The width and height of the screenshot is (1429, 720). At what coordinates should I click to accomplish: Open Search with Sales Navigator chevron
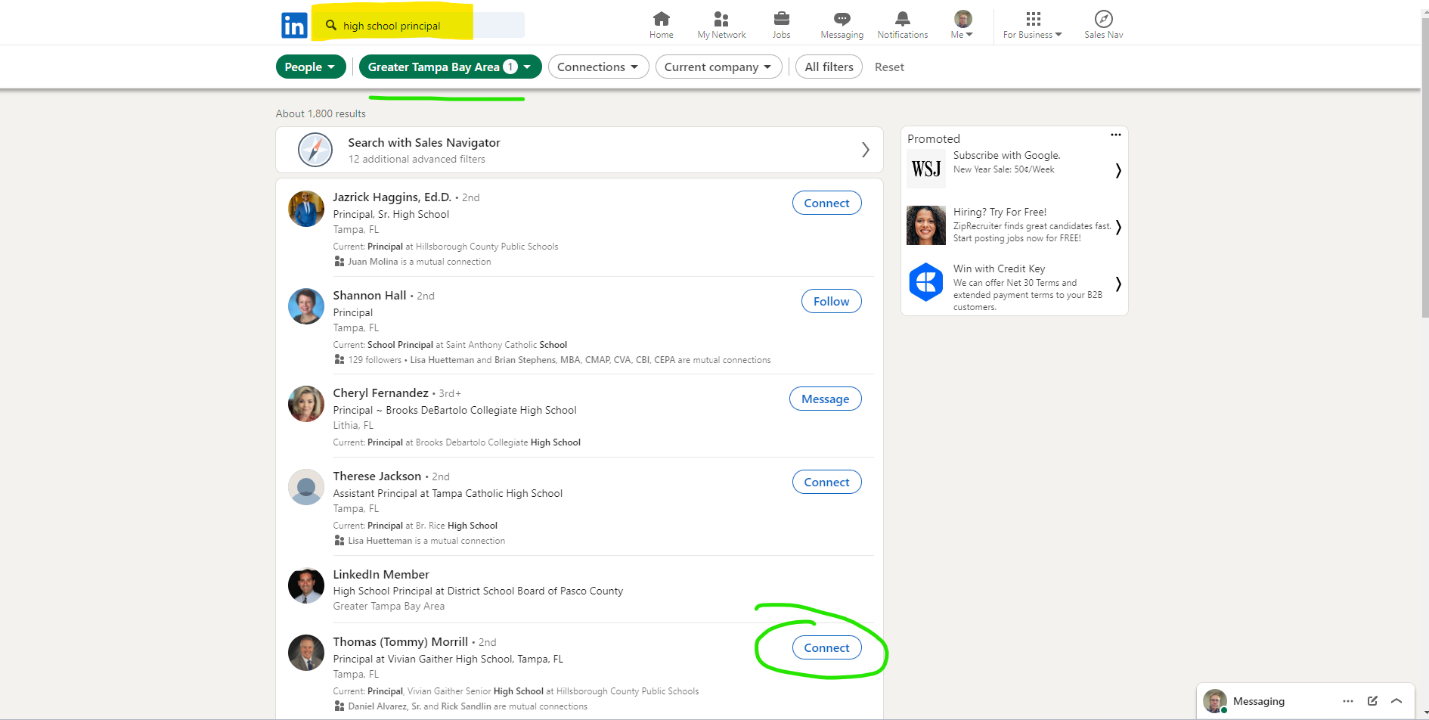tap(865, 150)
